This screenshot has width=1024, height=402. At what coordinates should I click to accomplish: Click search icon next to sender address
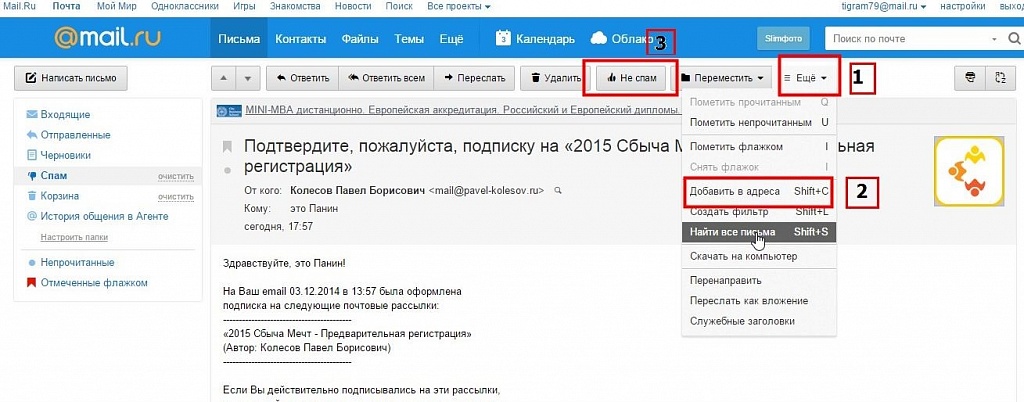coord(558,191)
